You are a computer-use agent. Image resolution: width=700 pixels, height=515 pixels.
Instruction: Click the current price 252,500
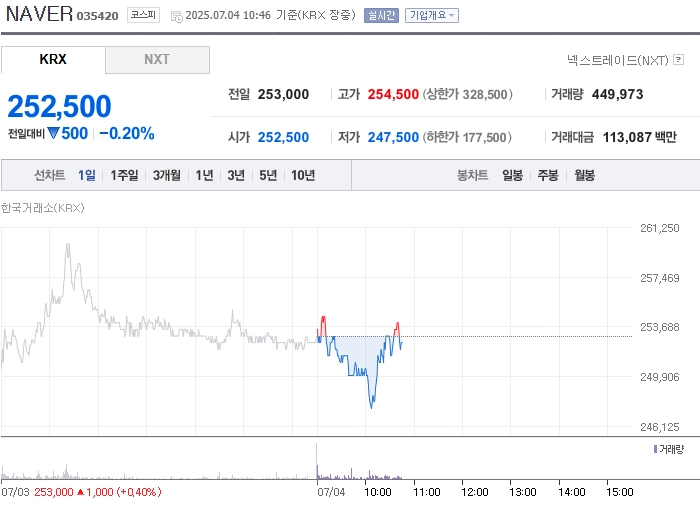59,106
